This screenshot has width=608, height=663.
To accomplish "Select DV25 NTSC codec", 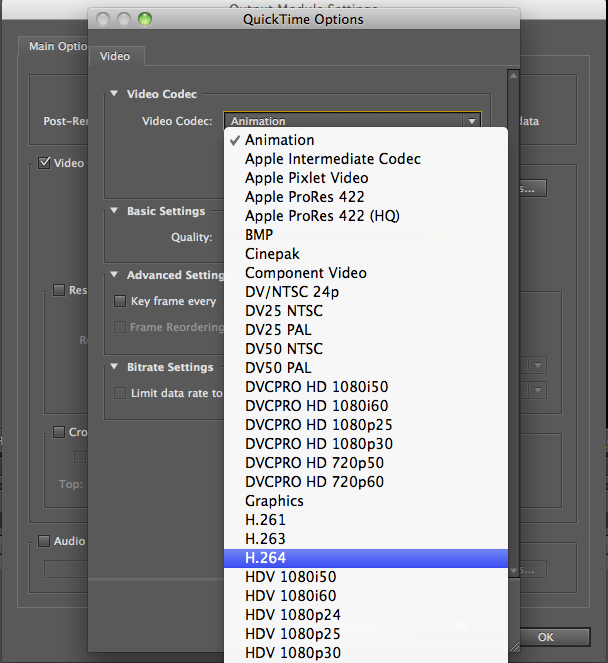I will (x=366, y=311).
